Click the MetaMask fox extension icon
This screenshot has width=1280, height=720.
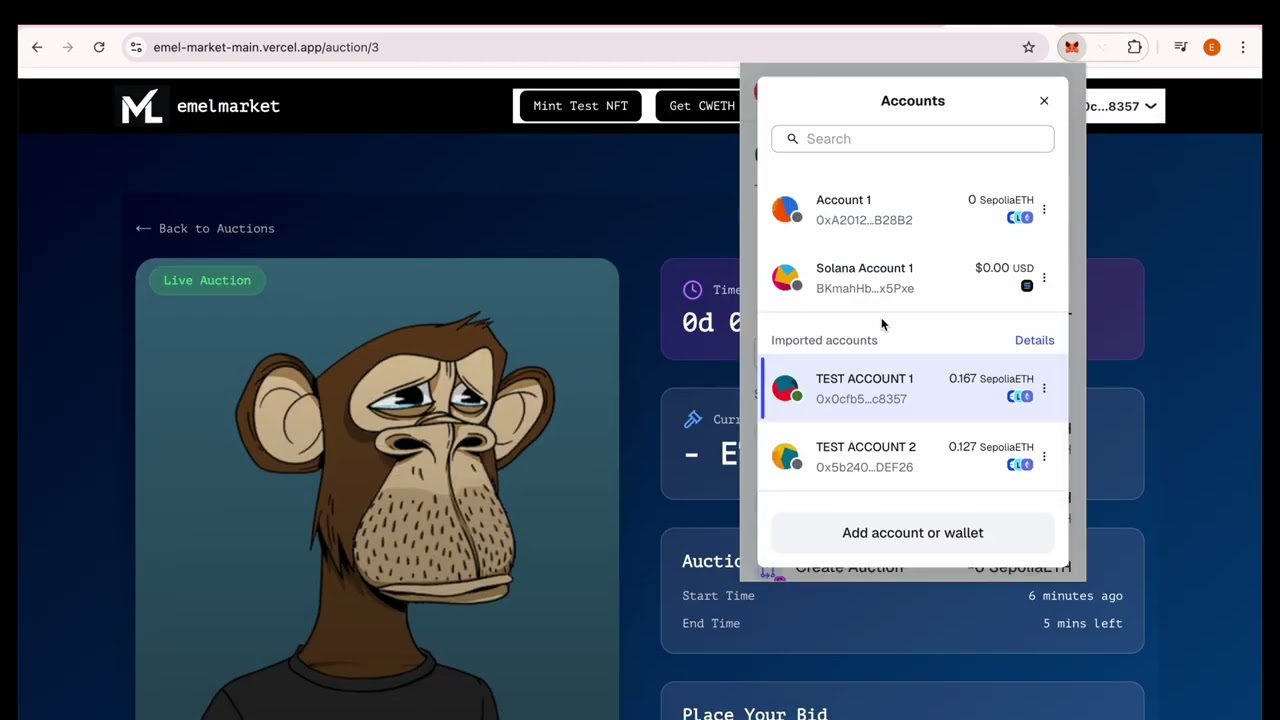click(x=1072, y=47)
